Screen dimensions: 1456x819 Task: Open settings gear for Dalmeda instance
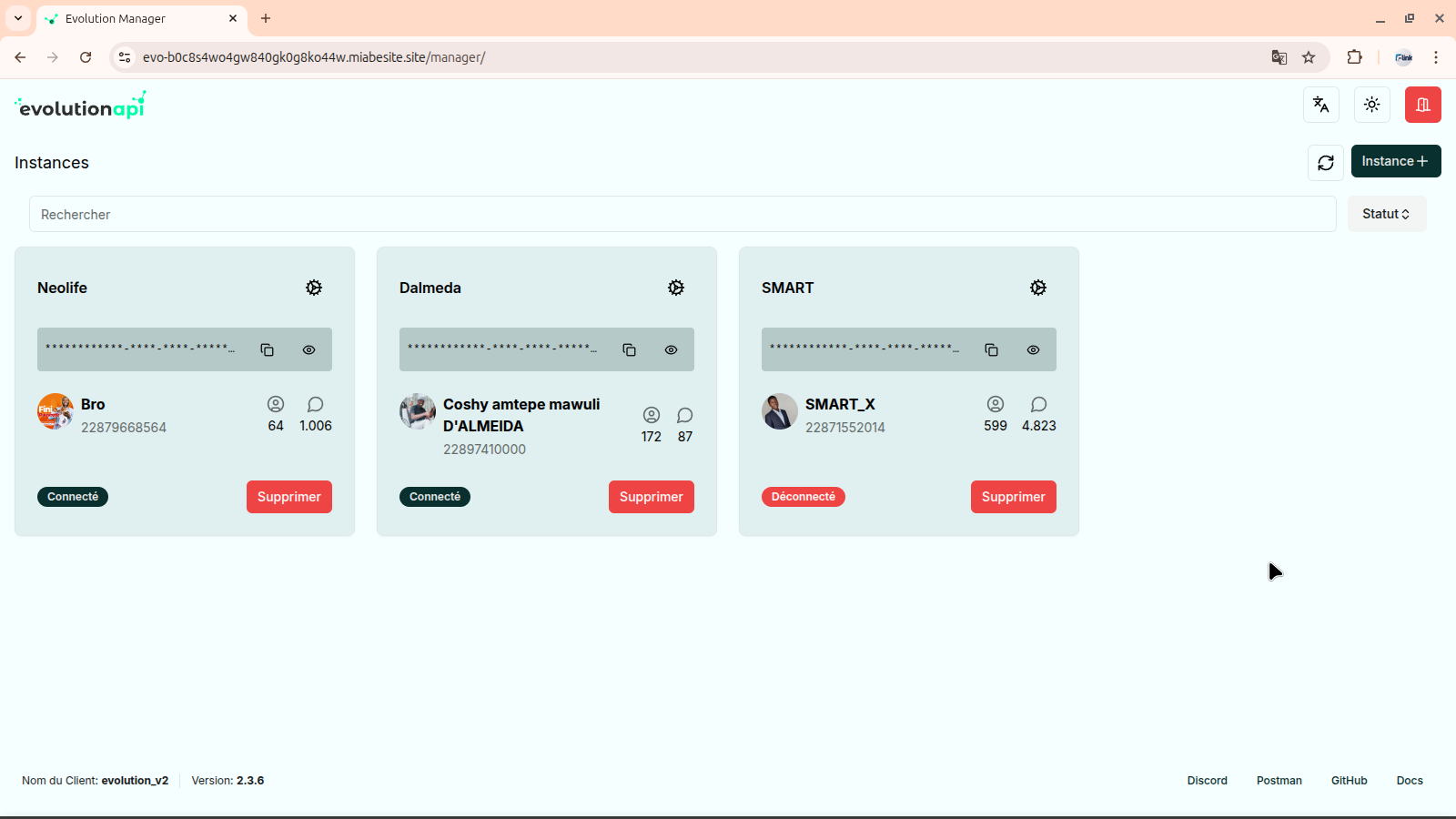point(676,288)
